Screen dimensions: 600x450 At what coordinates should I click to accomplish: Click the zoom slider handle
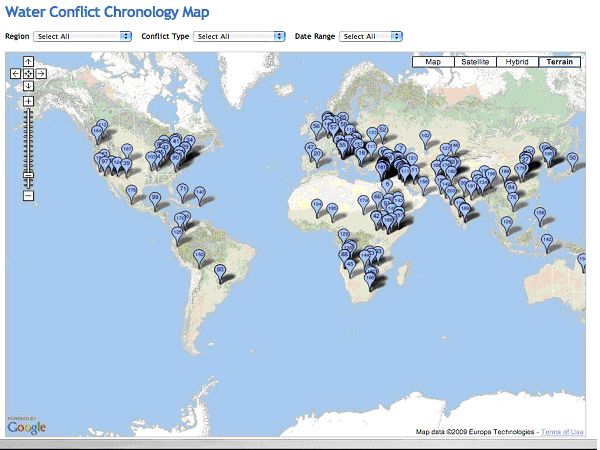[x=28, y=175]
